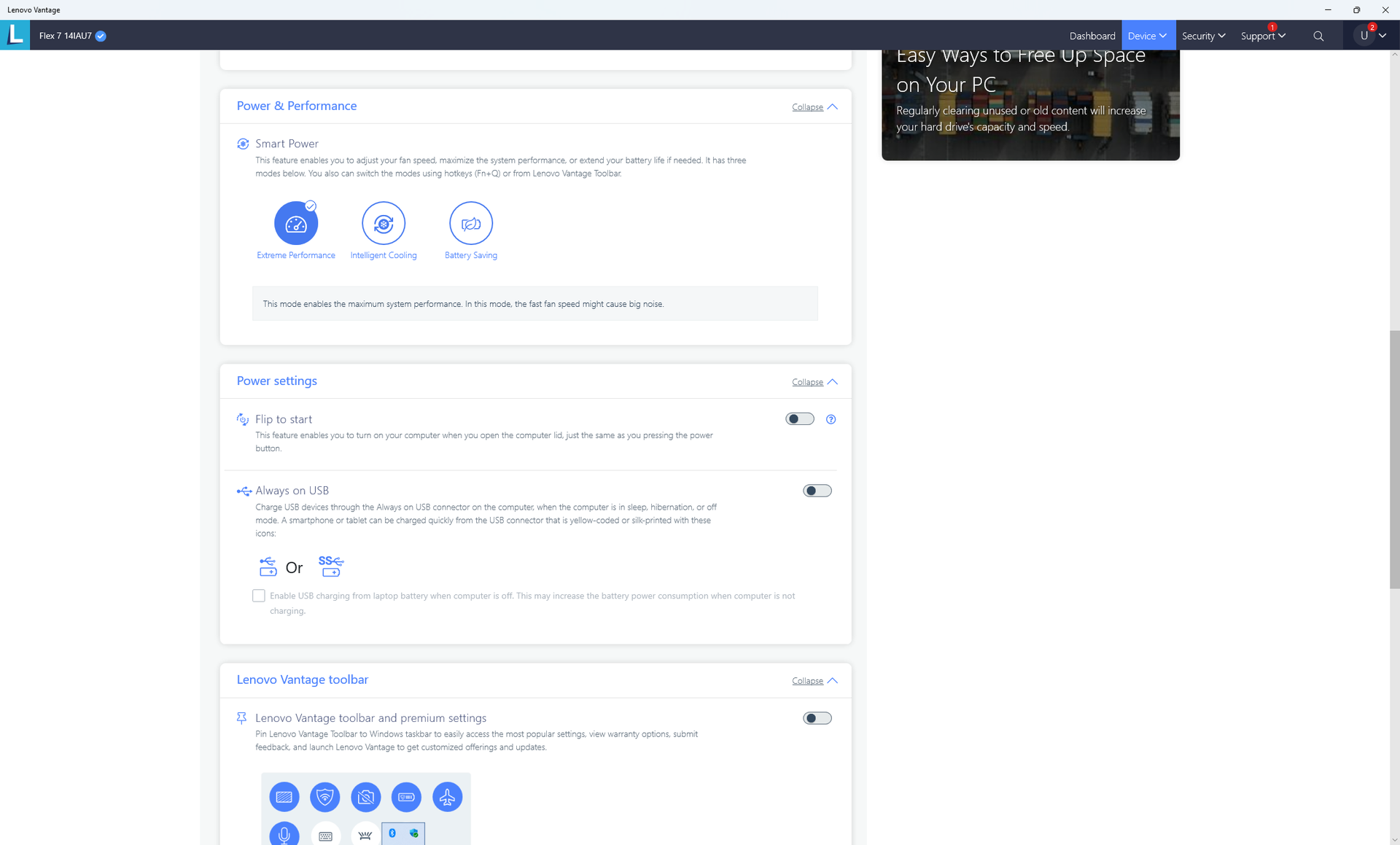The height and width of the screenshot is (845, 1400).
Task: Click the Lenovo L logo
Action: pos(15,35)
